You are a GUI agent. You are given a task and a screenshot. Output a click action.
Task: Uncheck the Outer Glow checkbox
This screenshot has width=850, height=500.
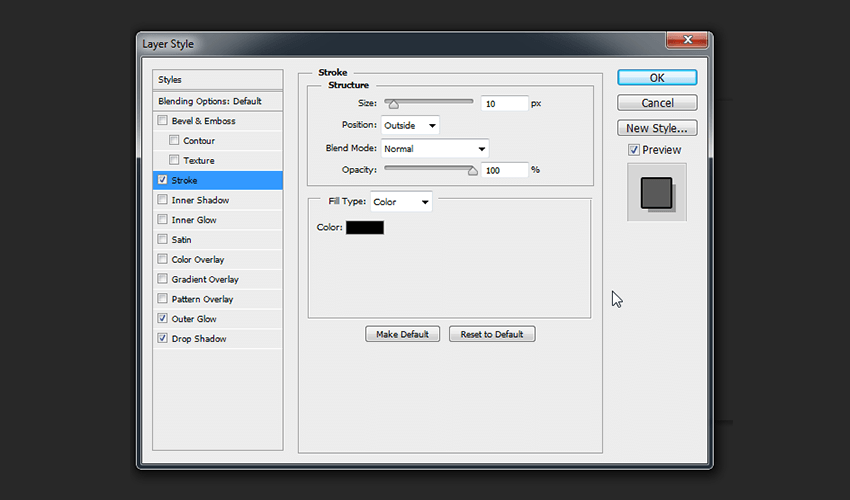pyautogui.click(x=162, y=318)
